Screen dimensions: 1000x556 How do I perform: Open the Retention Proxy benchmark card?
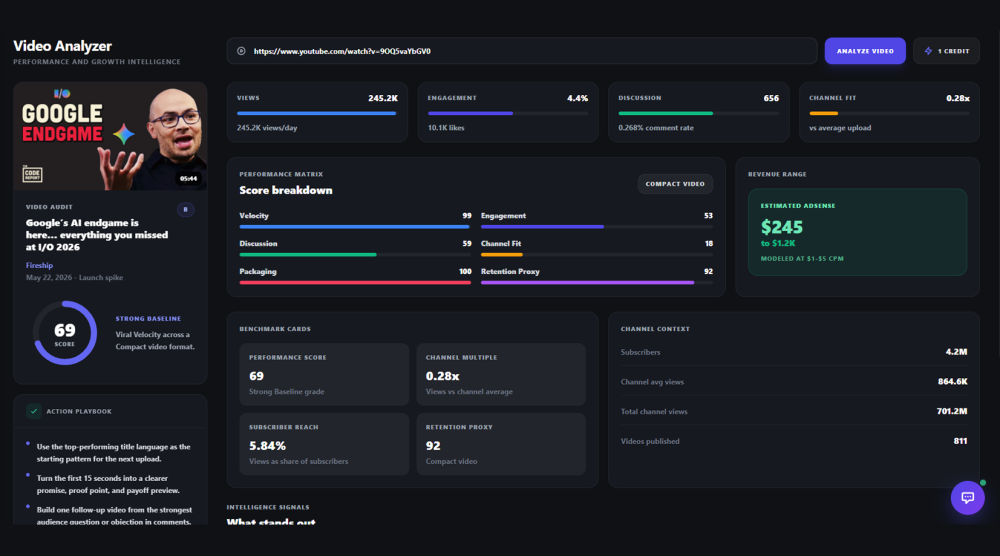click(x=501, y=444)
